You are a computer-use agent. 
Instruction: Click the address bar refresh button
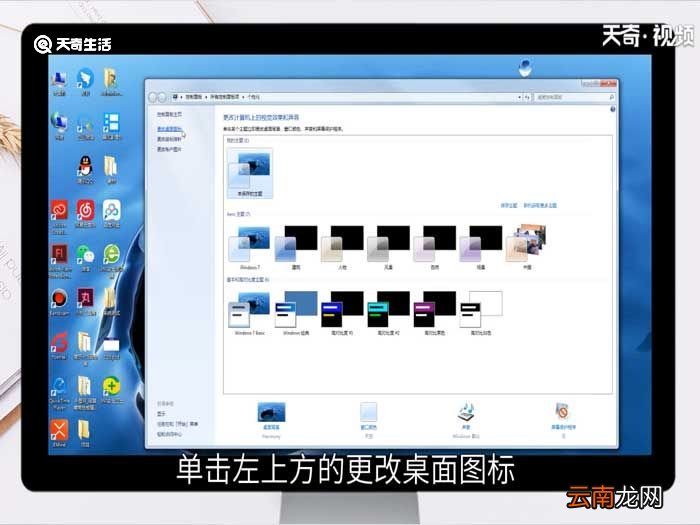[x=527, y=97]
